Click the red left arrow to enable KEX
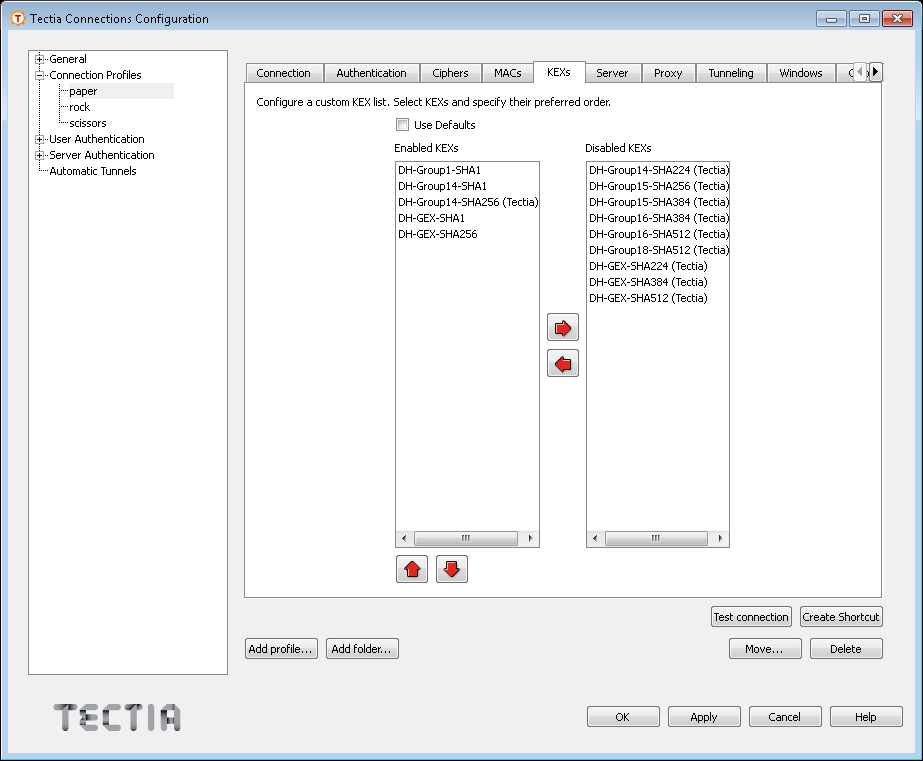Viewport: 923px width, 761px height. tap(563, 364)
